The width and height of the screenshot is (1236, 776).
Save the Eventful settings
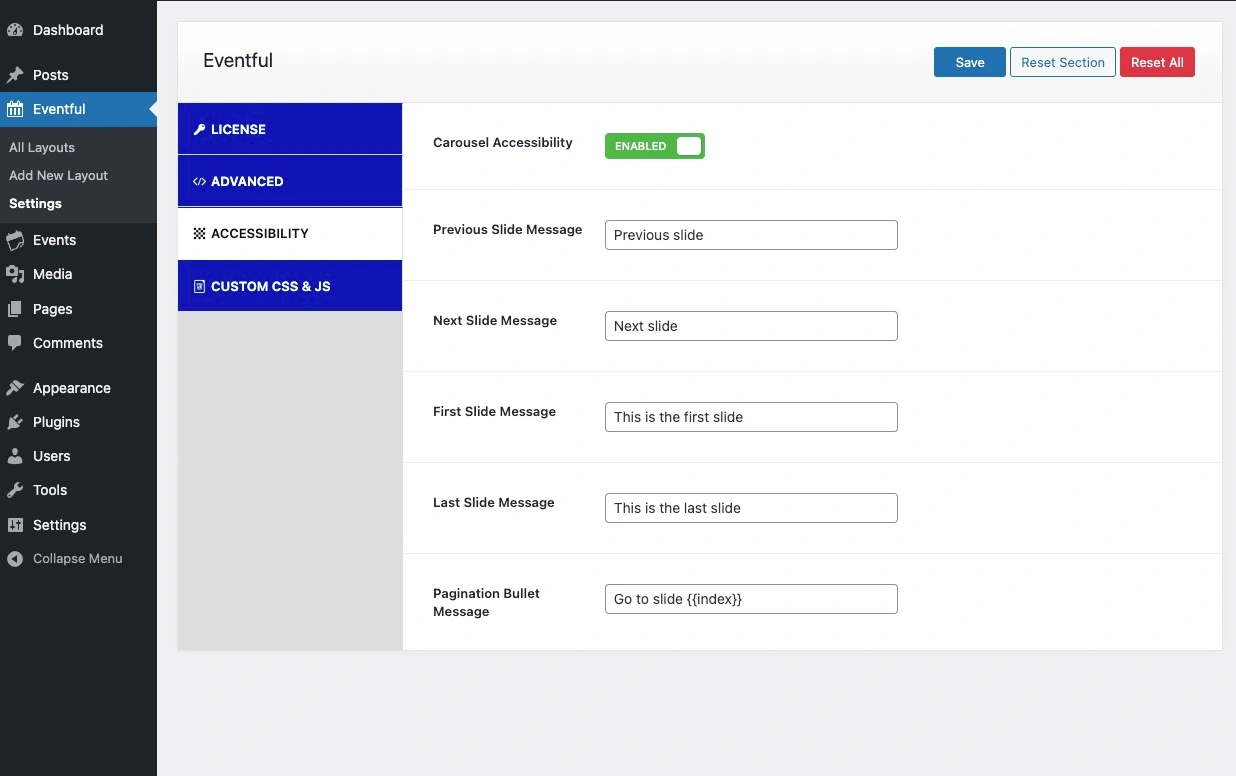coord(970,62)
